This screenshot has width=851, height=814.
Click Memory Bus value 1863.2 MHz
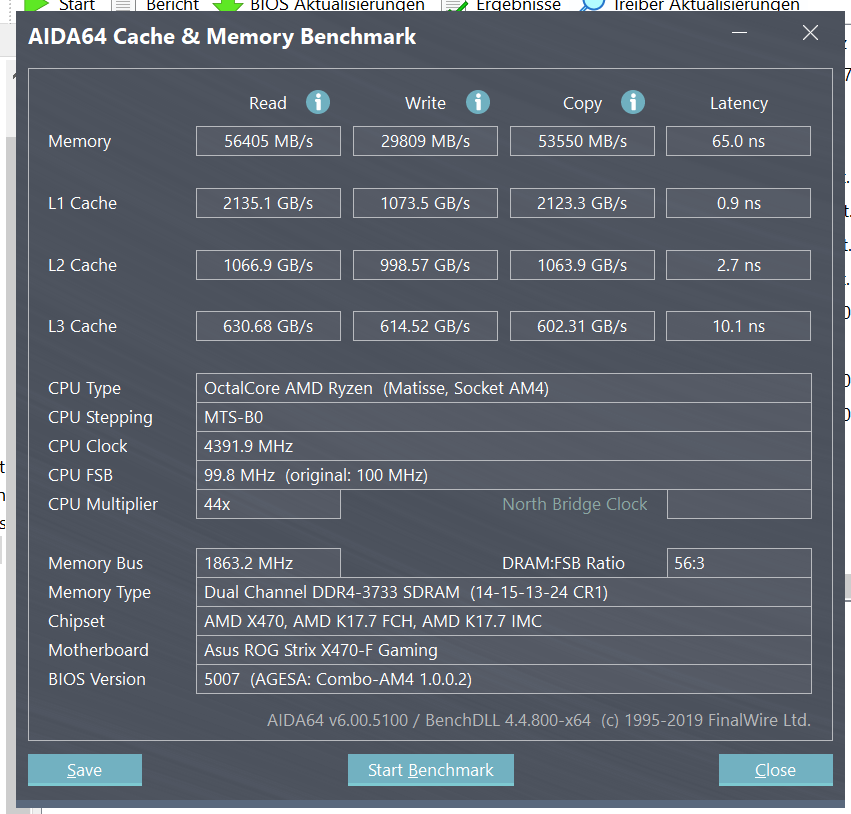pos(269,563)
